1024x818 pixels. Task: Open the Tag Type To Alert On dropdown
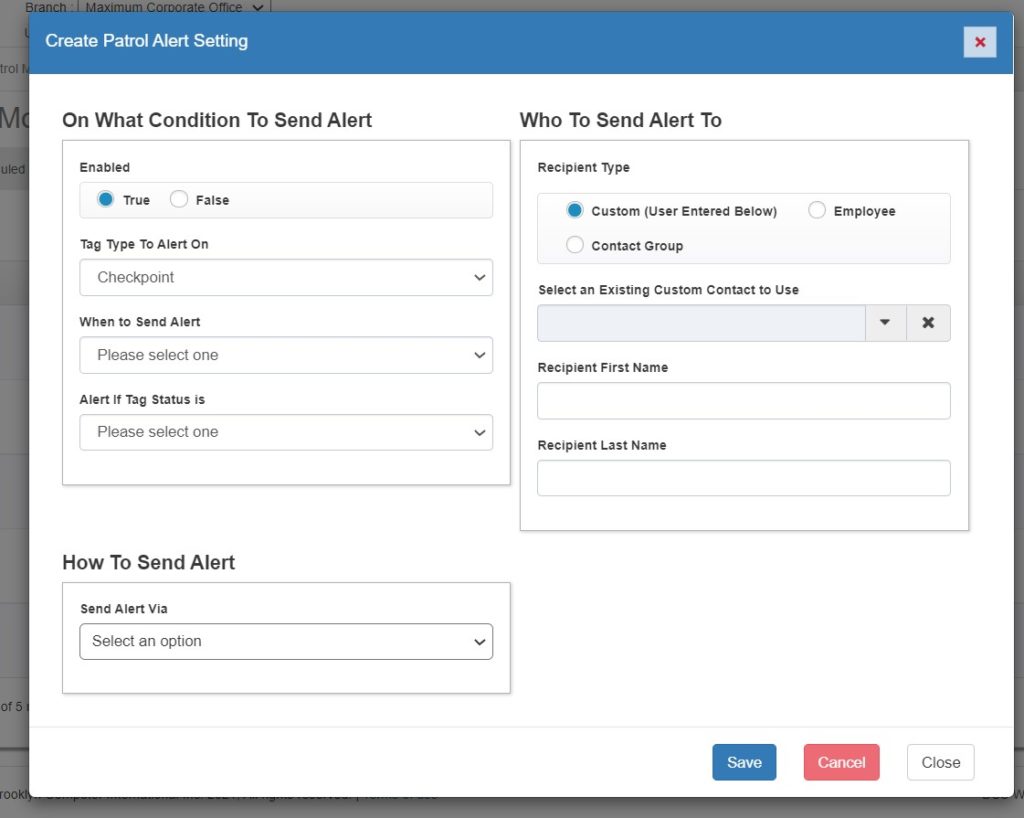pos(286,278)
